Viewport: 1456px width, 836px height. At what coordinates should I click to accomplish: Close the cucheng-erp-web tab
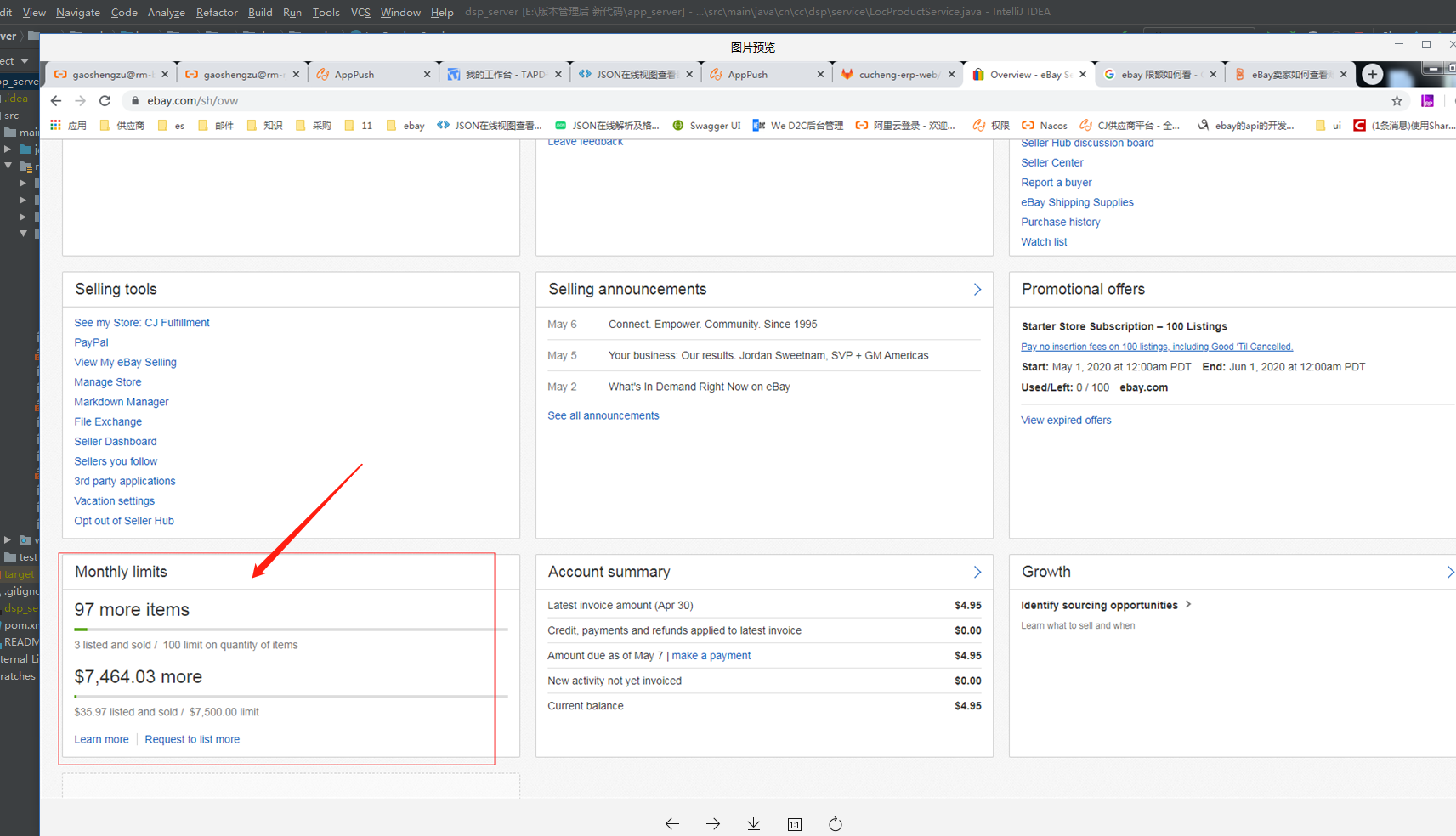click(951, 75)
